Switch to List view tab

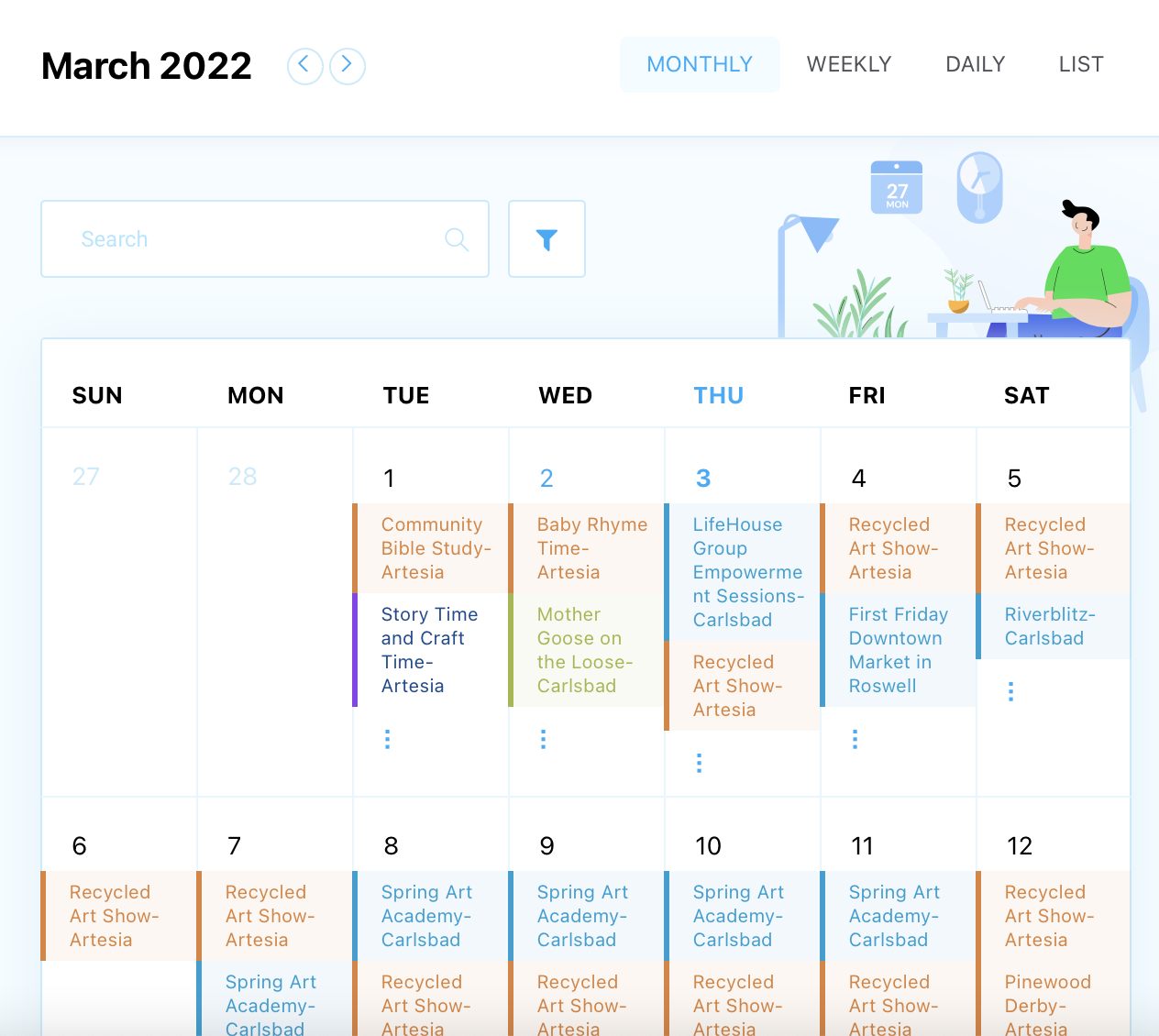point(1081,64)
